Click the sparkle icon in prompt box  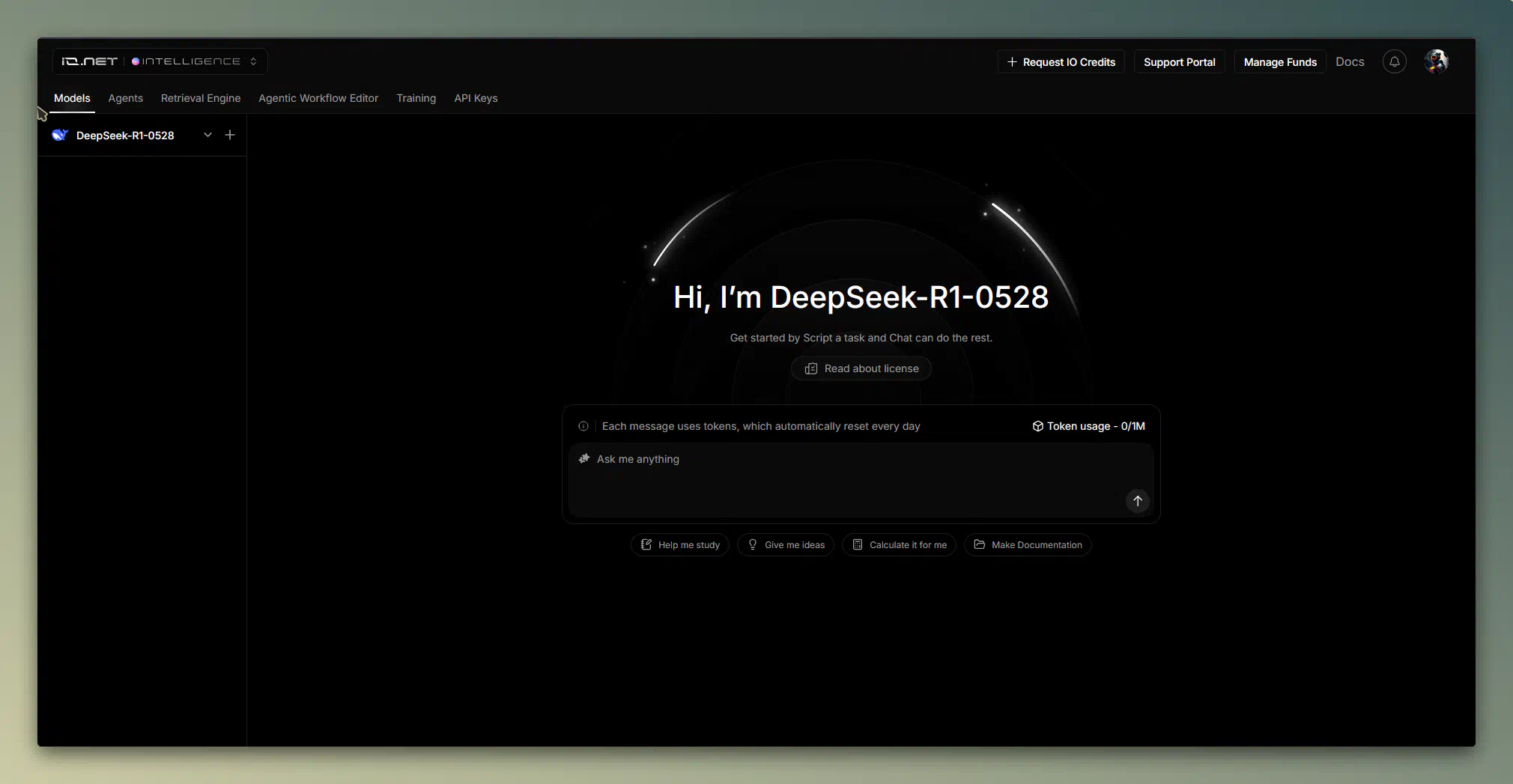584,458
